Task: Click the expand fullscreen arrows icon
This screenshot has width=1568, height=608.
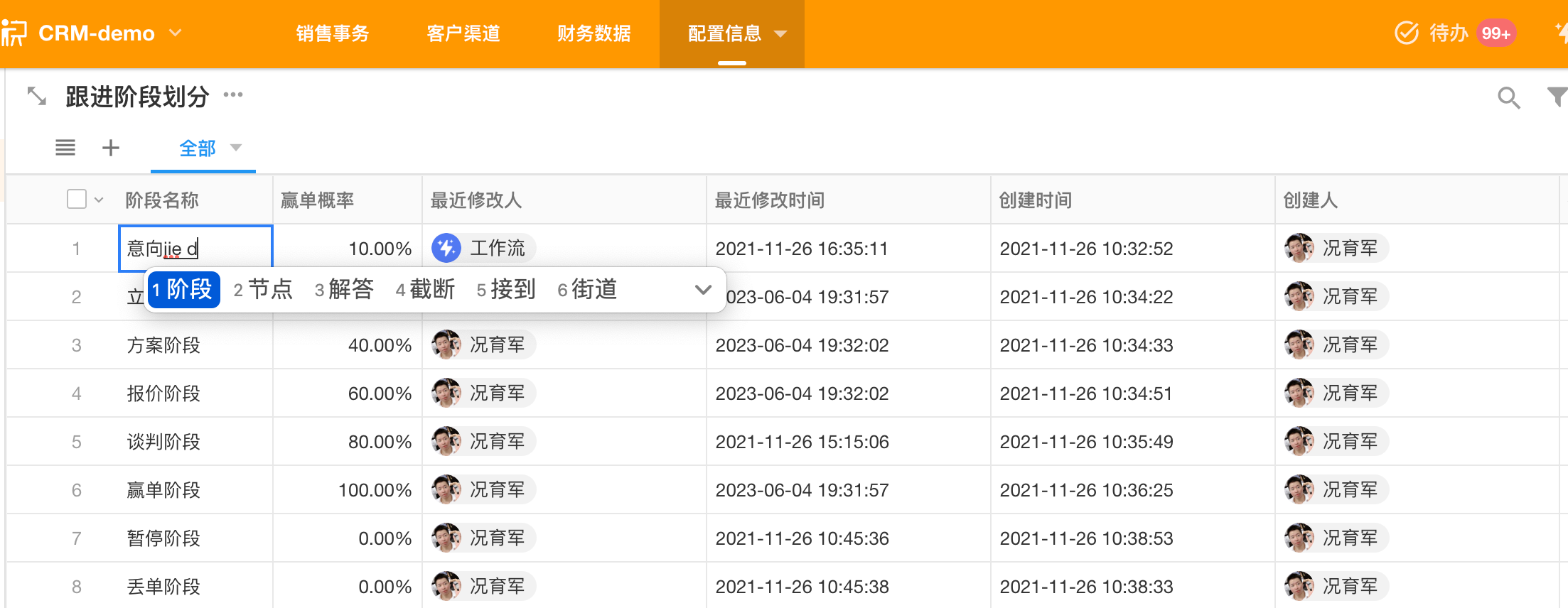Action: pyautogui.click(x=36, y=96)
